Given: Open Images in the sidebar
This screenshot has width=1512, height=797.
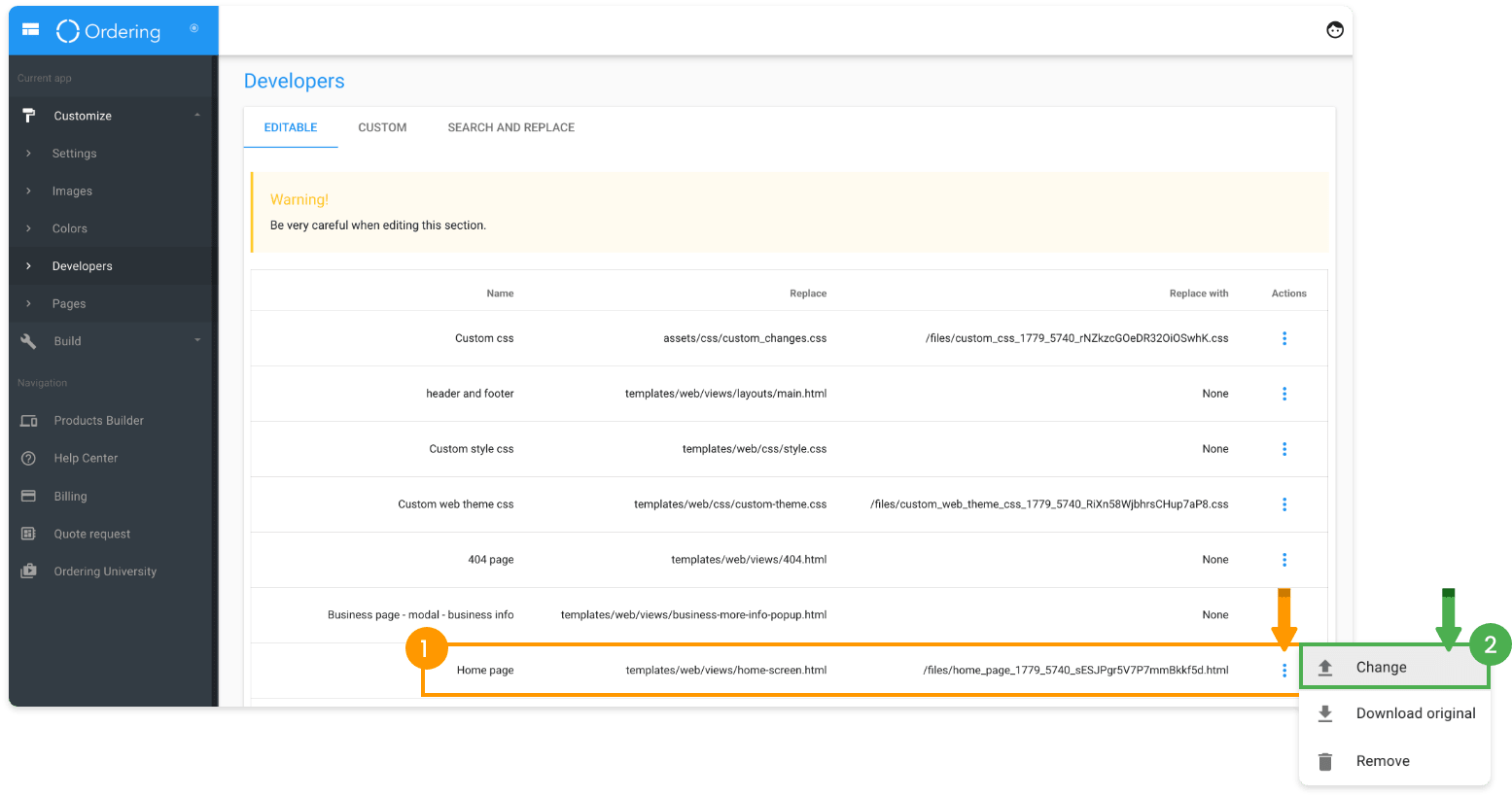Looking at the screenshot, I should pyautogui.click(x=72, y=191).
